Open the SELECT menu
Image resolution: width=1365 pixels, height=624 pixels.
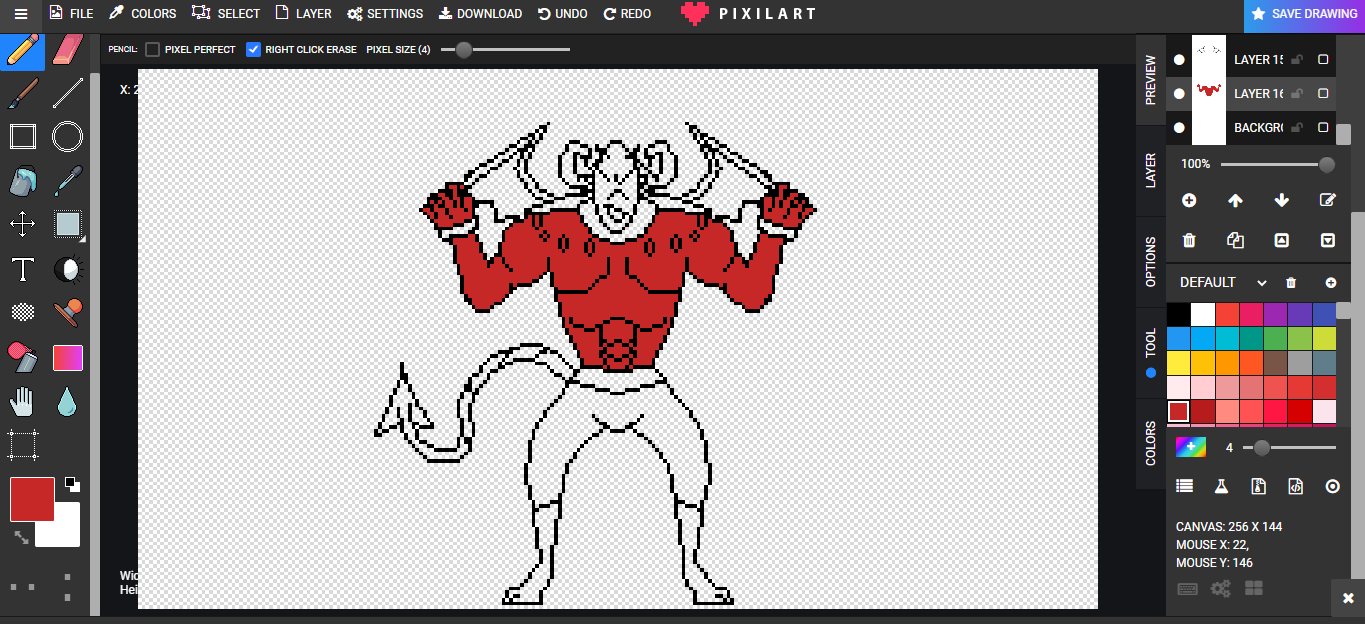[x=226, y=14]
